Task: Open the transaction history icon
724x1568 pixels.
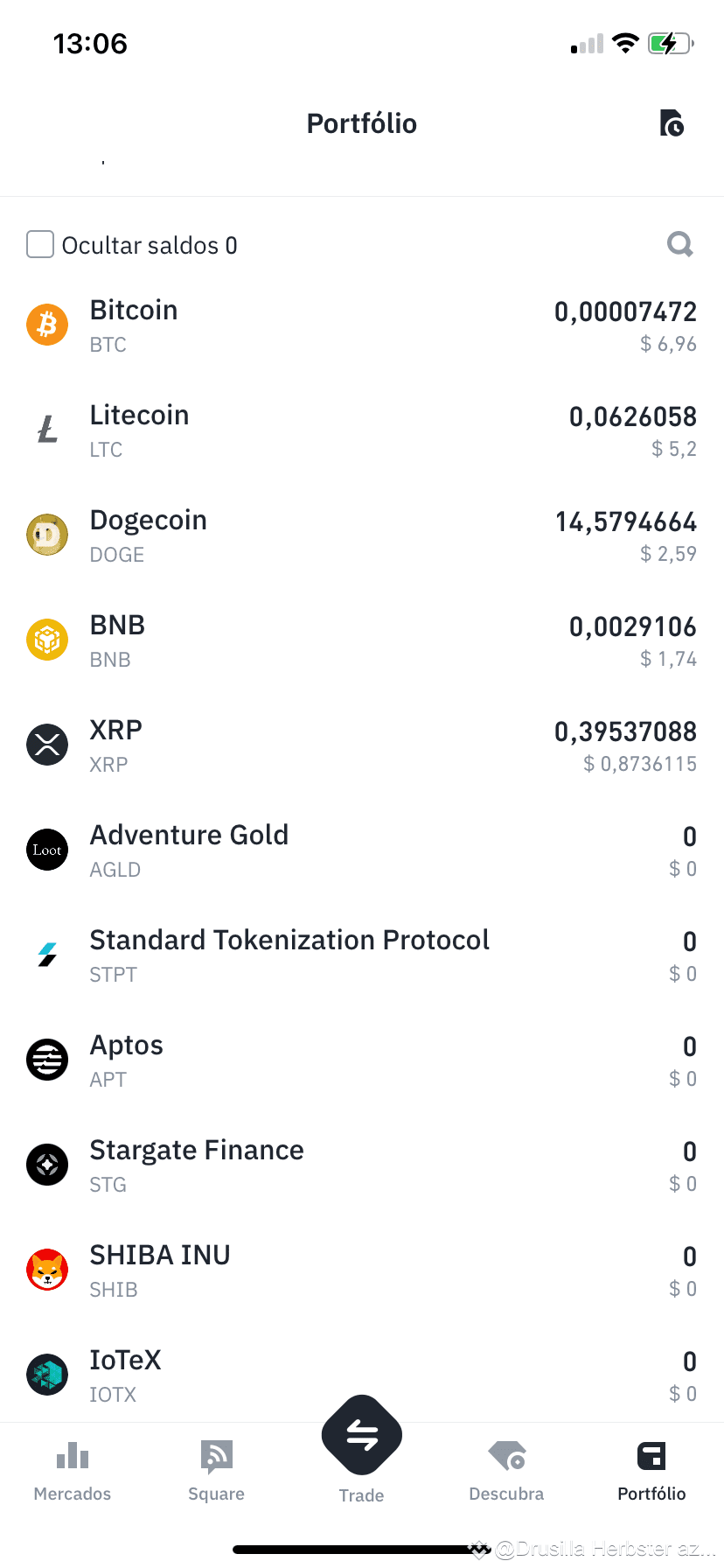Action: pos(672,123)
